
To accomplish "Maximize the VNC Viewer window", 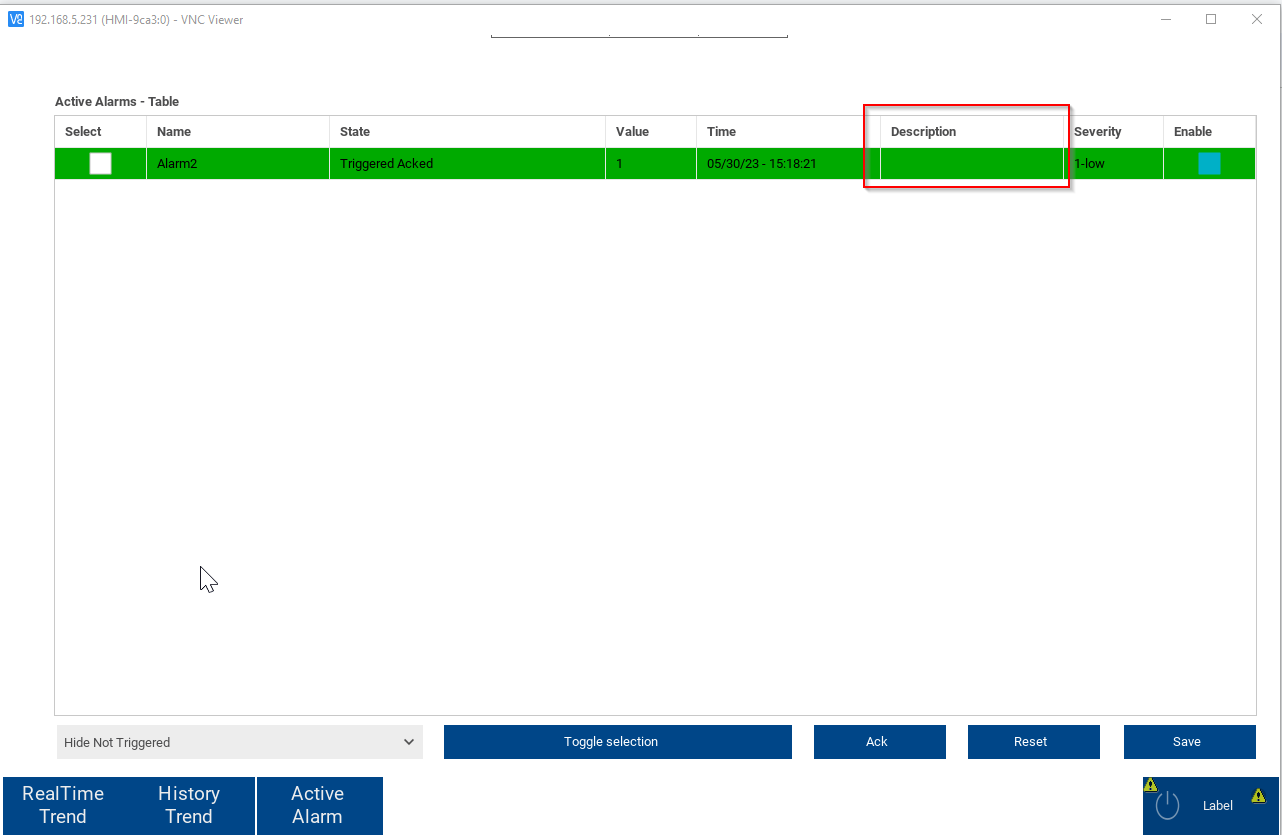I will click(1211, 19).
